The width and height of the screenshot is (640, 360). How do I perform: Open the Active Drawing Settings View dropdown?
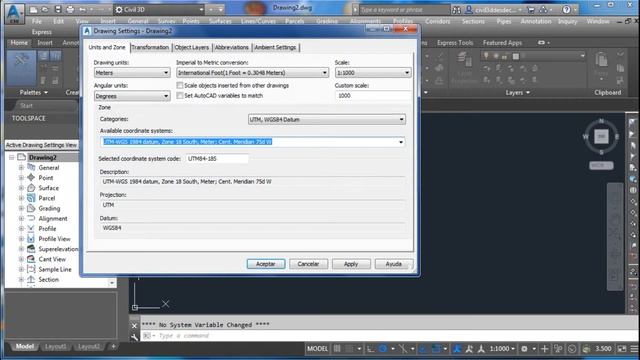pyautogui.click(x=42, y=145)
